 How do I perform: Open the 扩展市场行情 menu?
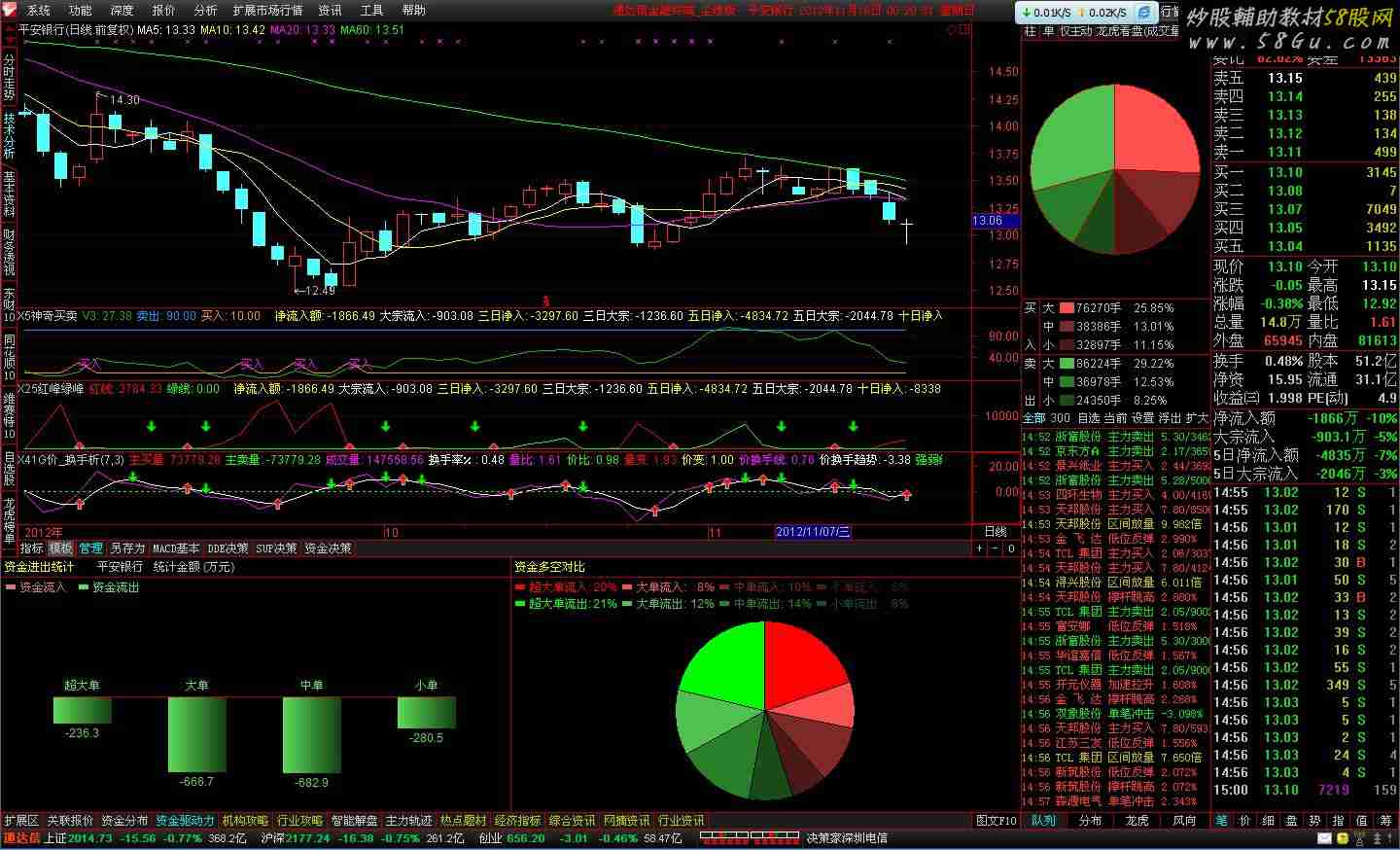[x=267, y=10]
